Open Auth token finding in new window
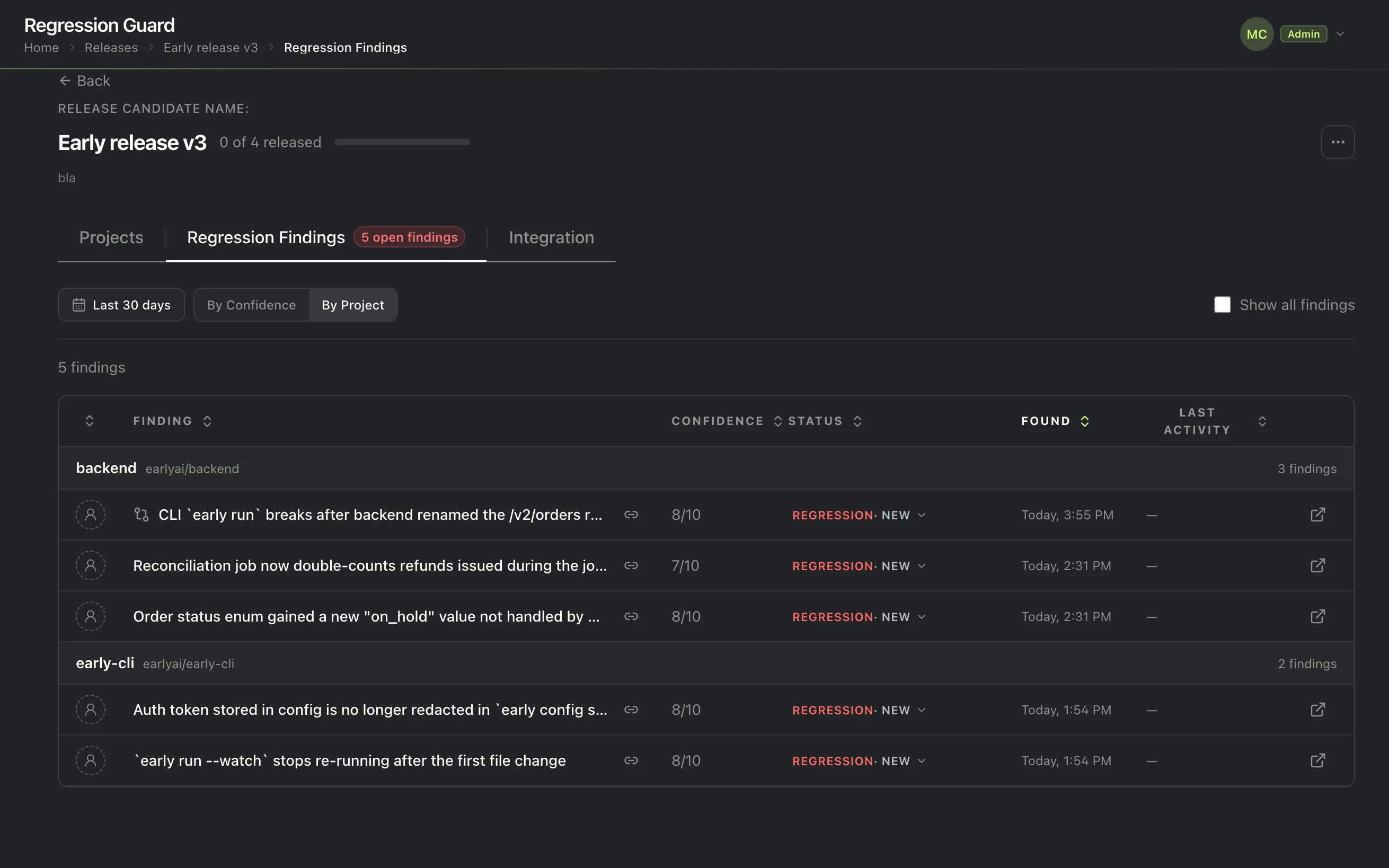The image size is (1389, 868). pyautogui.click(x=1317, y=710)
